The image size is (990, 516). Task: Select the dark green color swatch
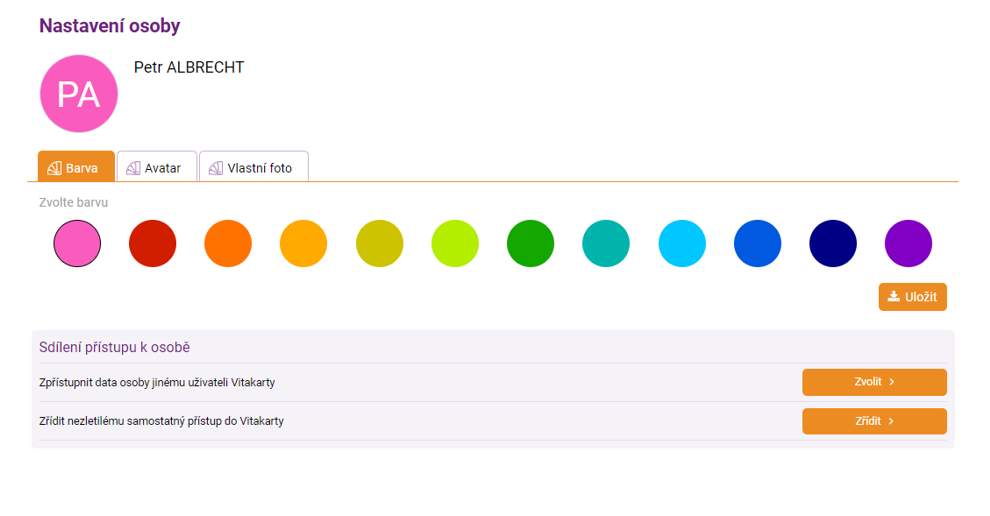(x=531, y=244)
